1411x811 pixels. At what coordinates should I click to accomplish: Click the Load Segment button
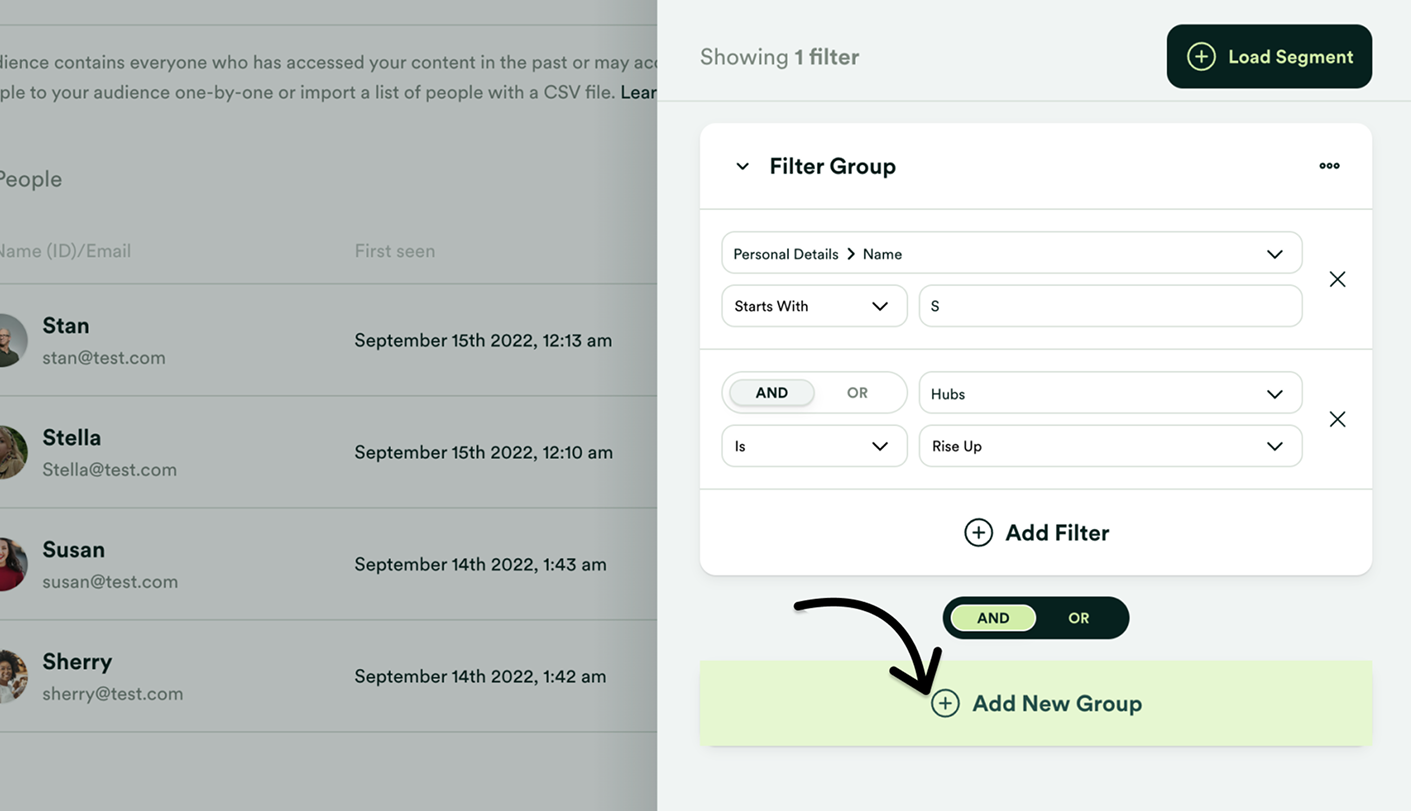[x=1268, y=57]
